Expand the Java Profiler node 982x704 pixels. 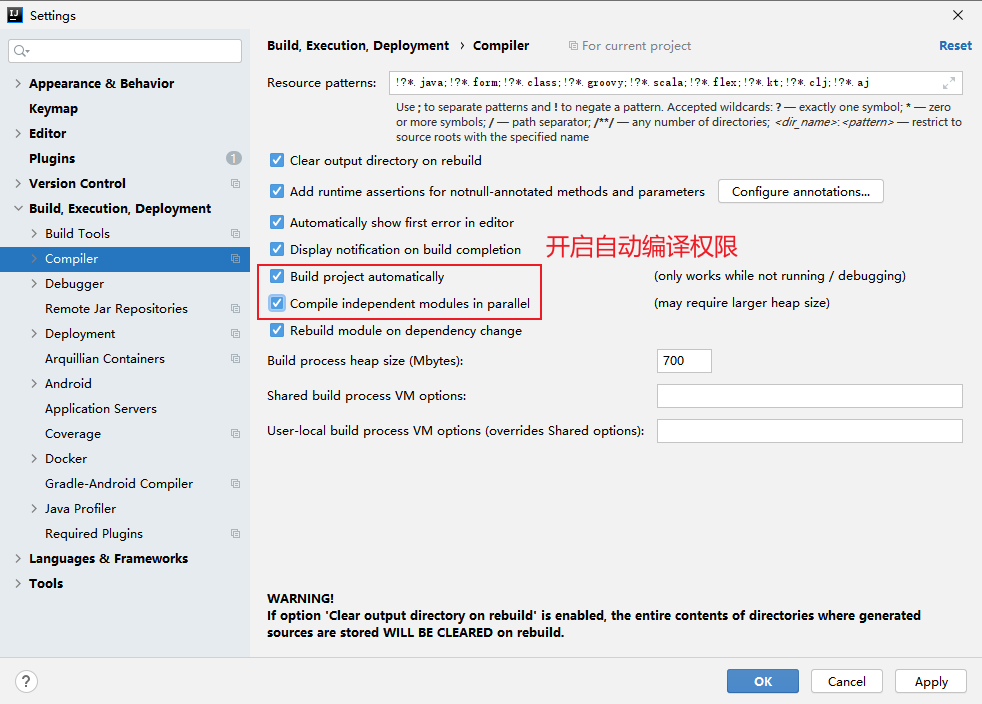(x=34, y=509)
